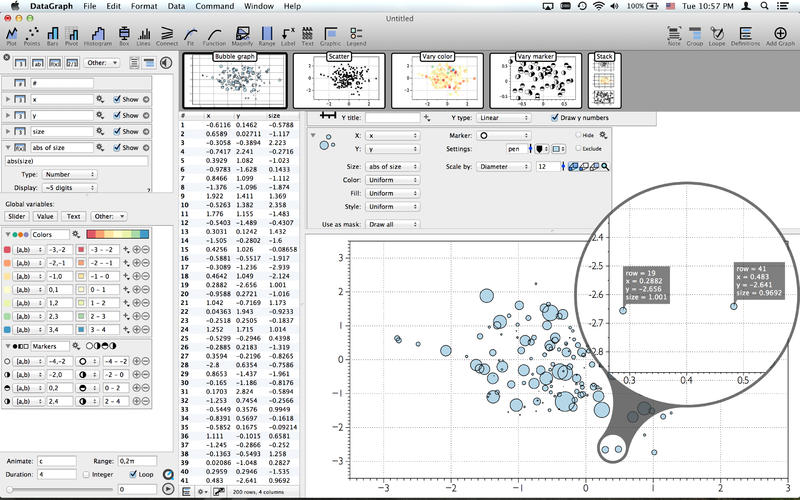
Task: Click the Add Graph icon
Action: point(779,35)
